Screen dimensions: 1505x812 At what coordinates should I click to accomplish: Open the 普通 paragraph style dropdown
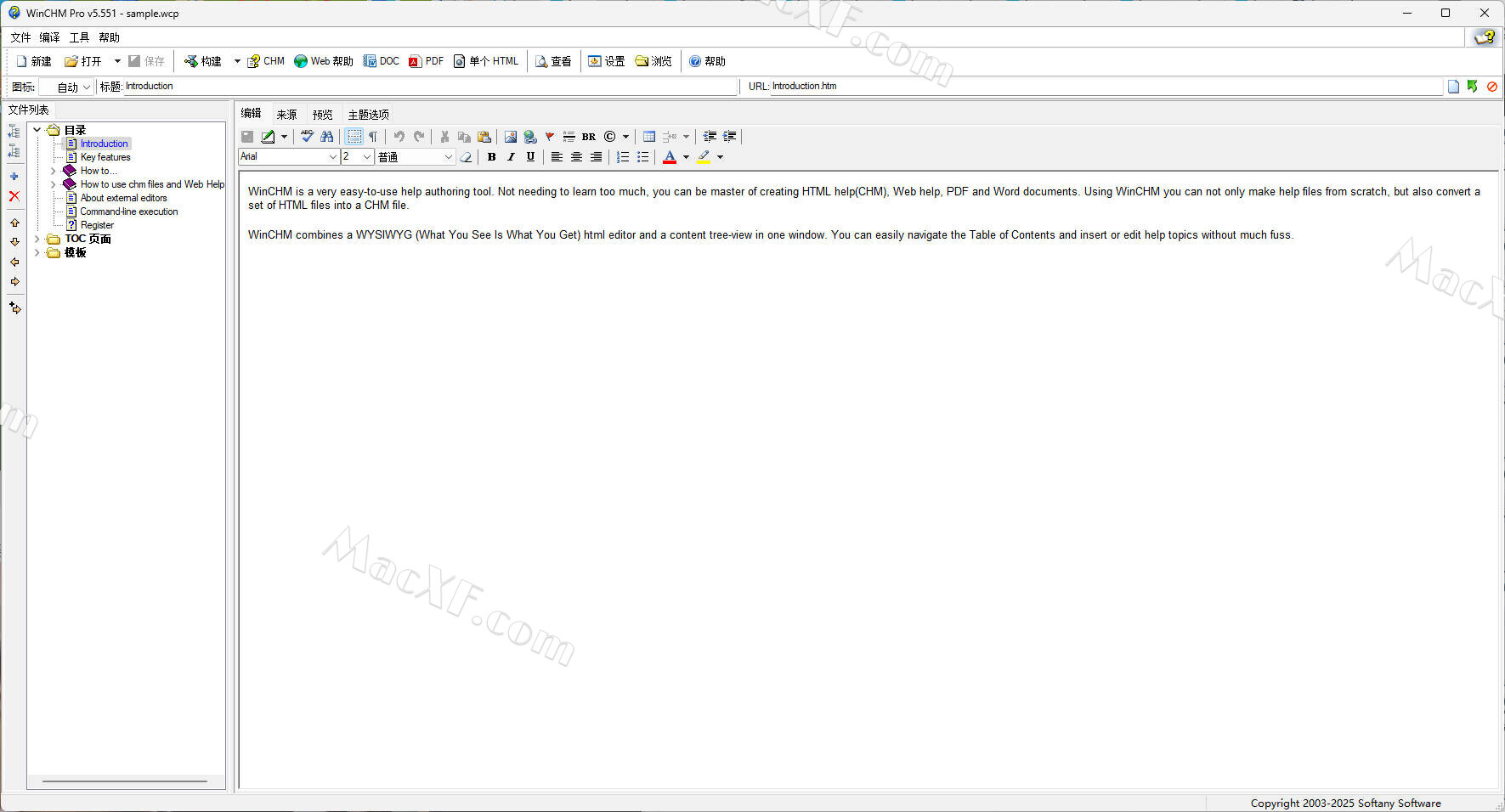(449, 157)
